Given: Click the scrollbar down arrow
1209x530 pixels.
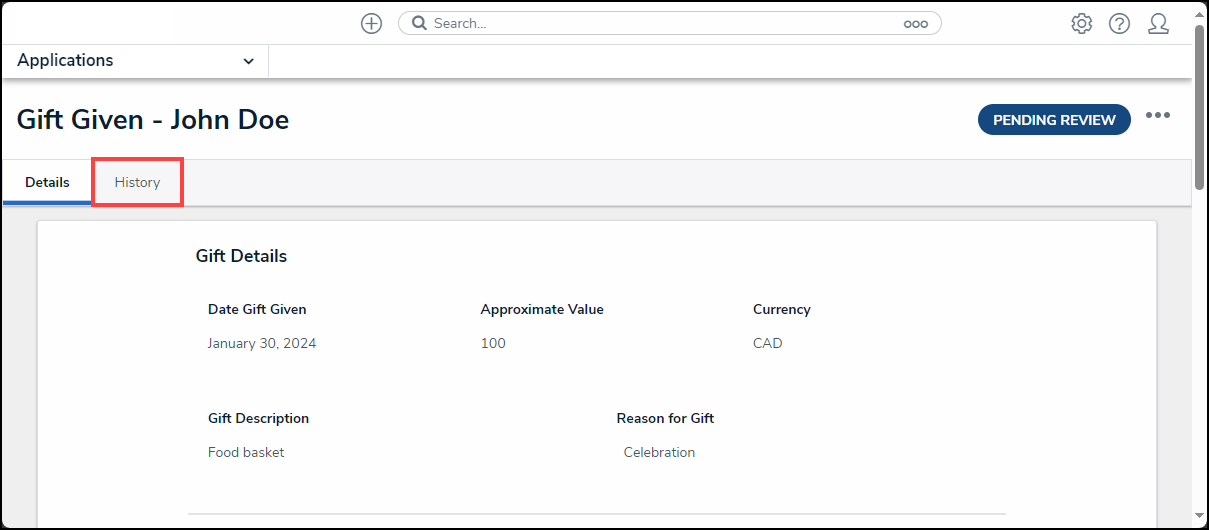Looking at the screenshot, I should tap(1200, 516).
